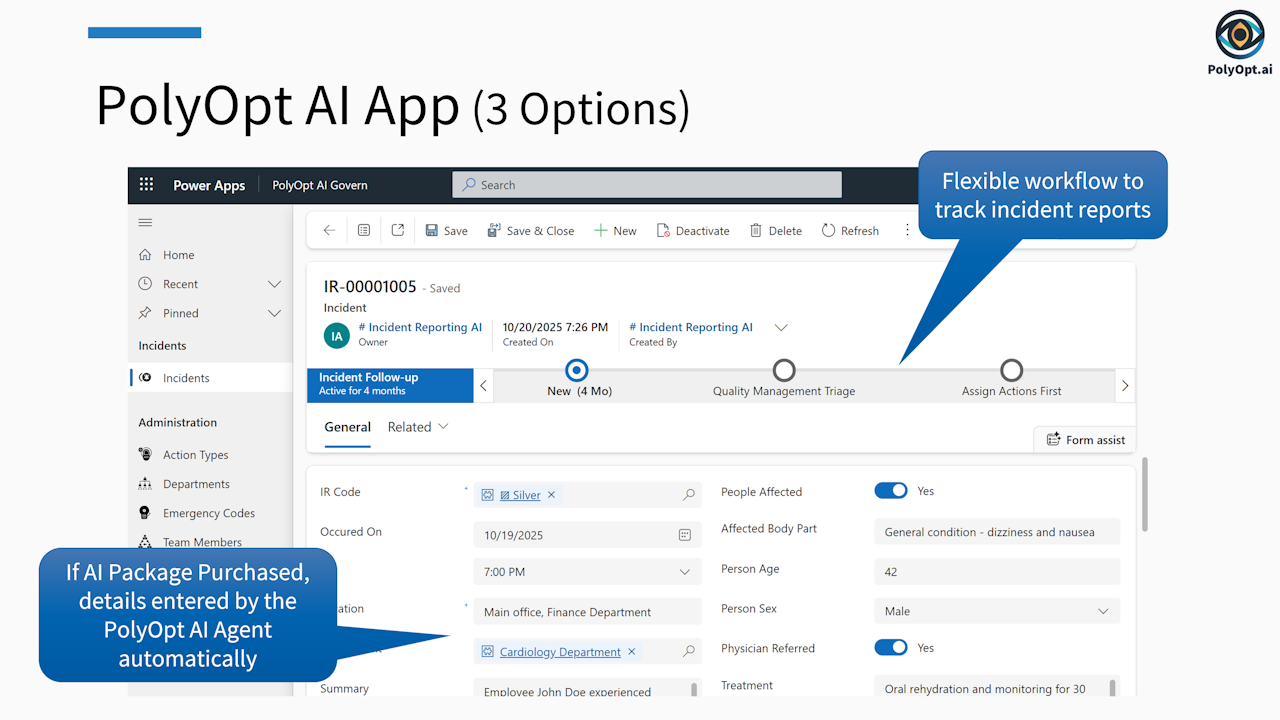
Task: Open the Cardiology Department link
Action: [560, 652]
